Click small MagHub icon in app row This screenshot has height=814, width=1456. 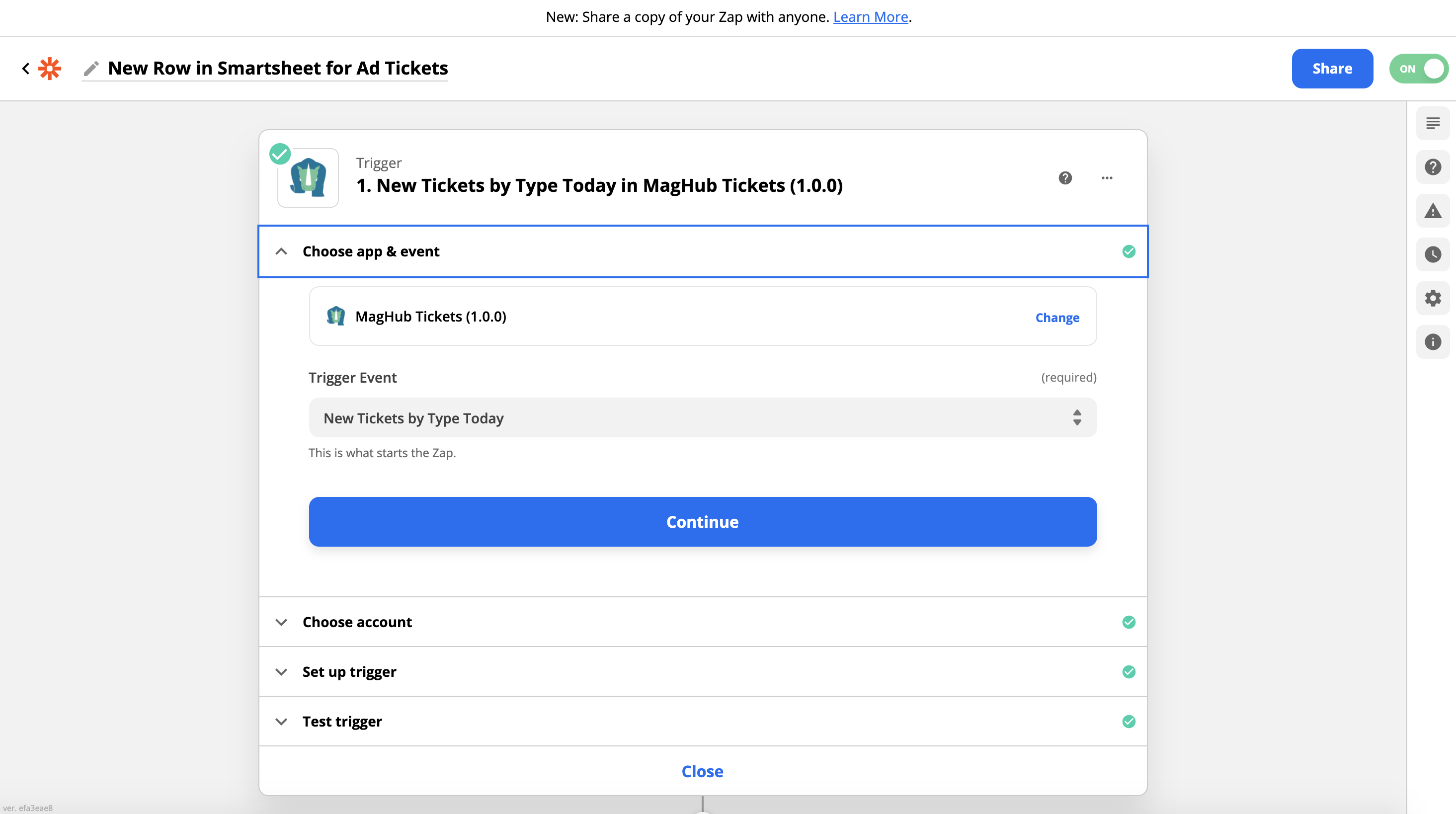(x=336, y=316)
